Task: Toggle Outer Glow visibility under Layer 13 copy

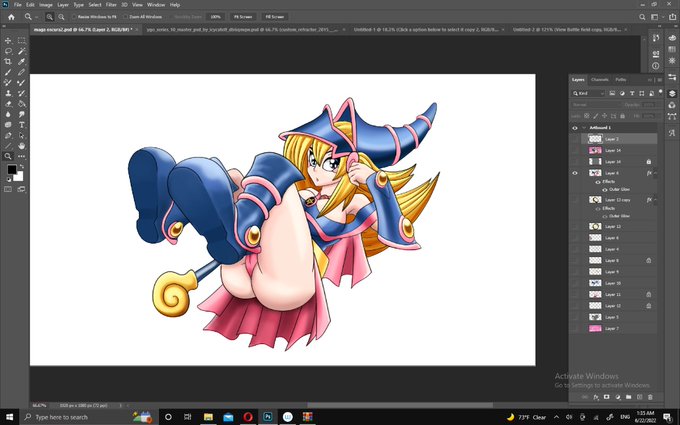Action: click(605, 216)
